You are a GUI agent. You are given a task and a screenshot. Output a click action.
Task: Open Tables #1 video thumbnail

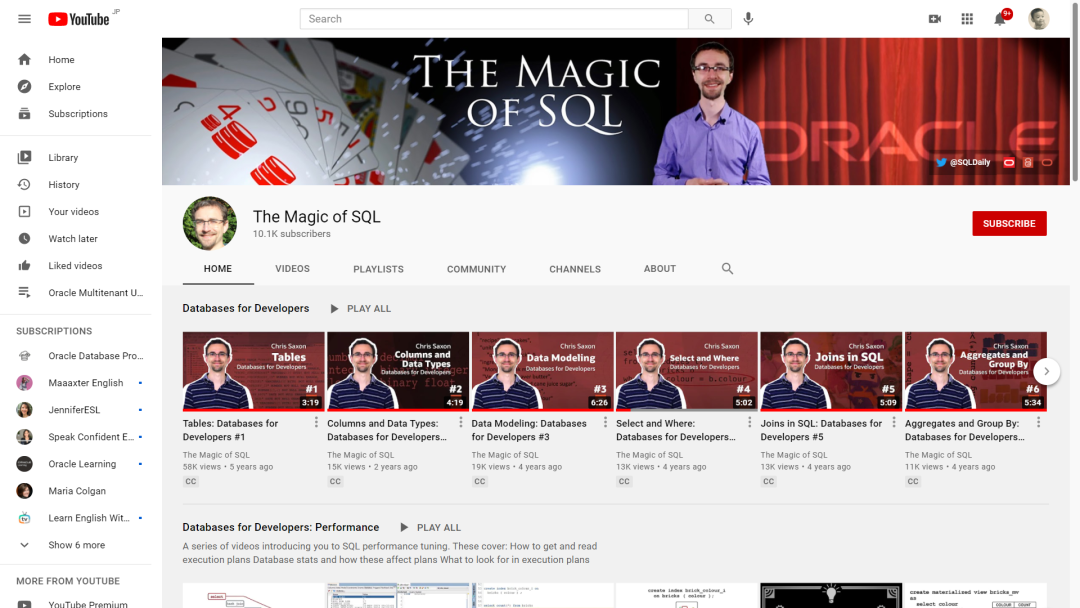253,371
